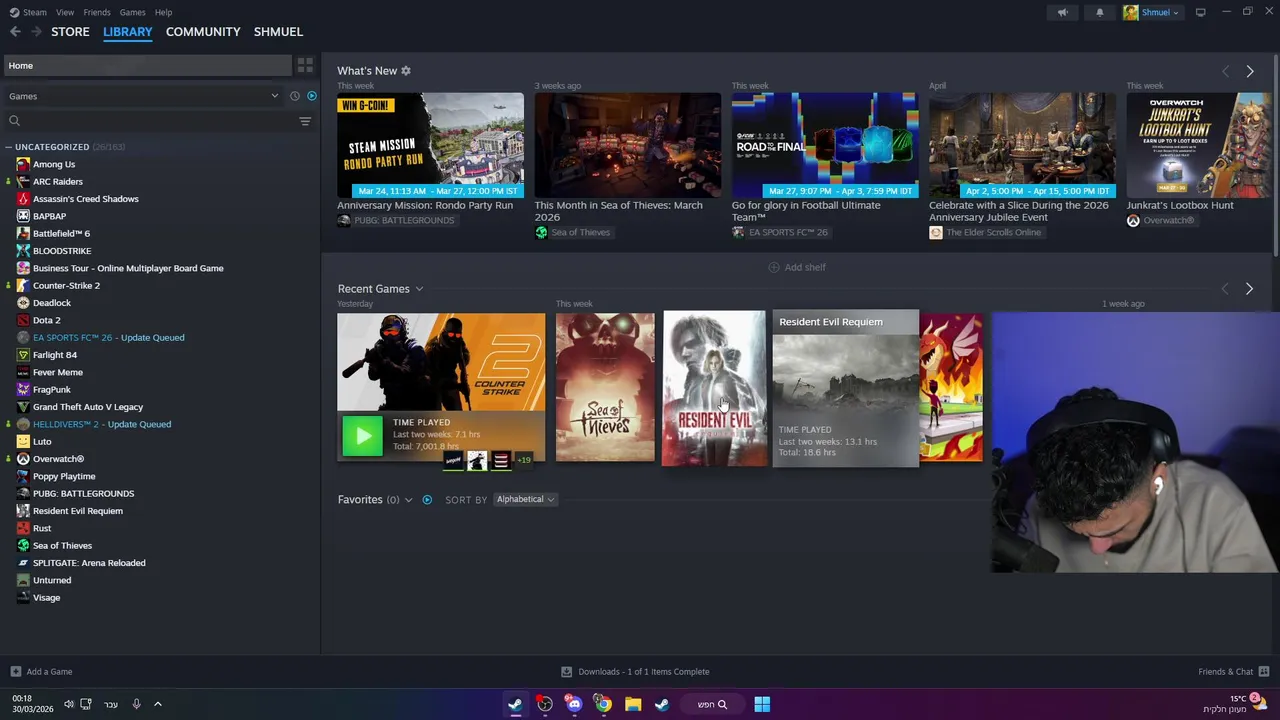
Task: Click the Downloads status icon
Action: click(x=566, y=672)
